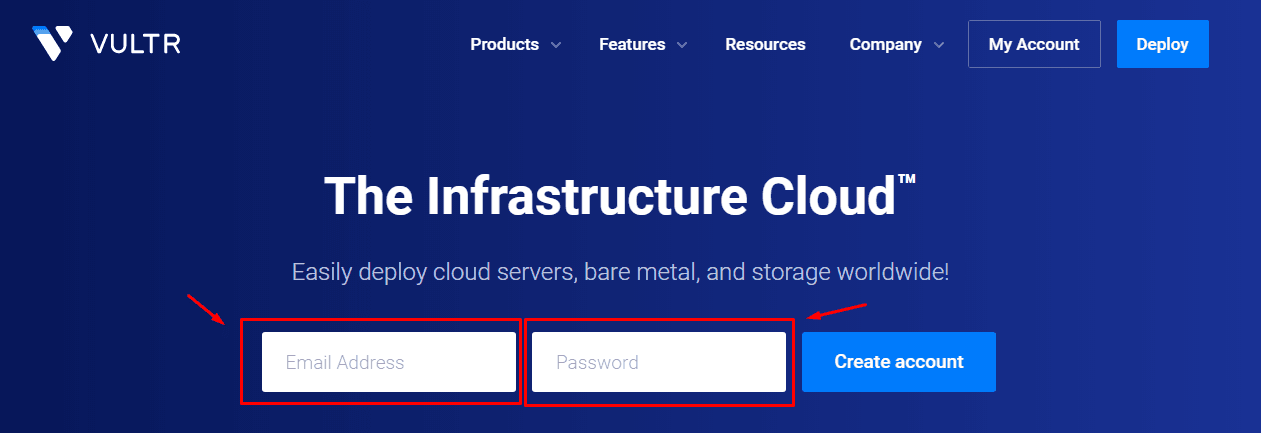
Task: Click the VULTR wordmark text
Action: tap(135, 44)
